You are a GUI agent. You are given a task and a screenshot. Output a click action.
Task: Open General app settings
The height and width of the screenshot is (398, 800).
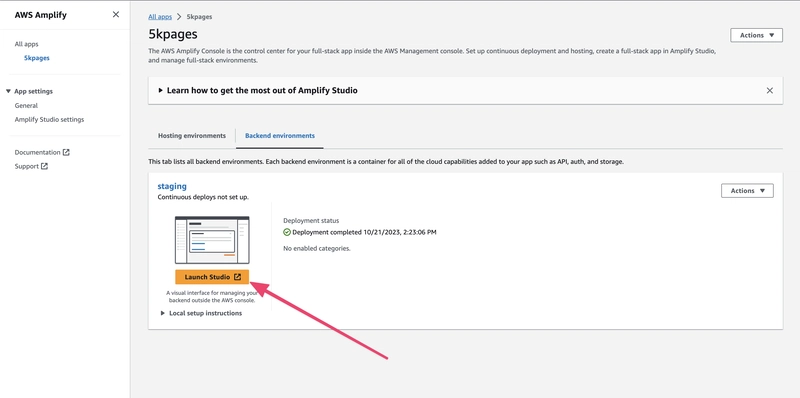(x=26, y=106)
